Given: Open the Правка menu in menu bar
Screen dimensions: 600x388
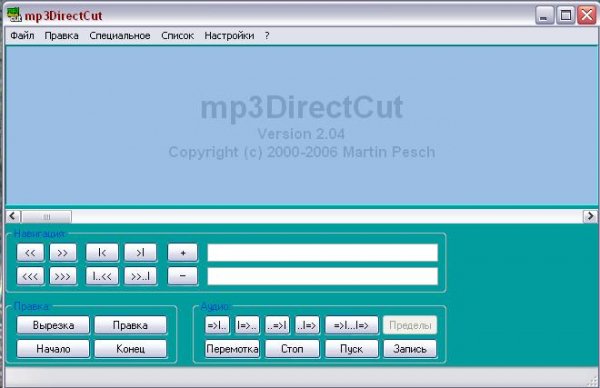Looking at the screenshot, I should [x=62, y=36].
